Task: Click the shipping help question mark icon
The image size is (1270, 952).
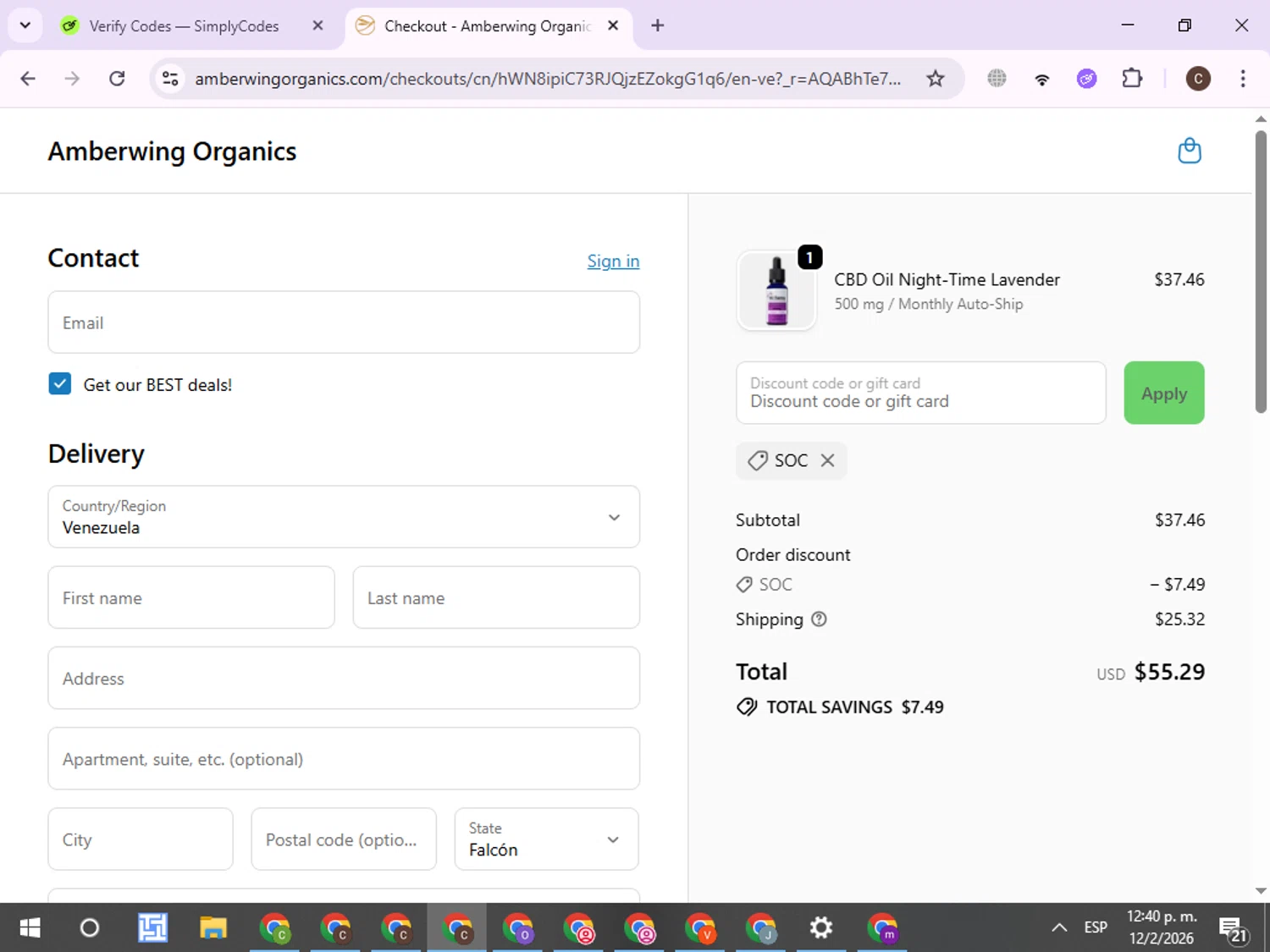Action: click(x=819, y=619)
